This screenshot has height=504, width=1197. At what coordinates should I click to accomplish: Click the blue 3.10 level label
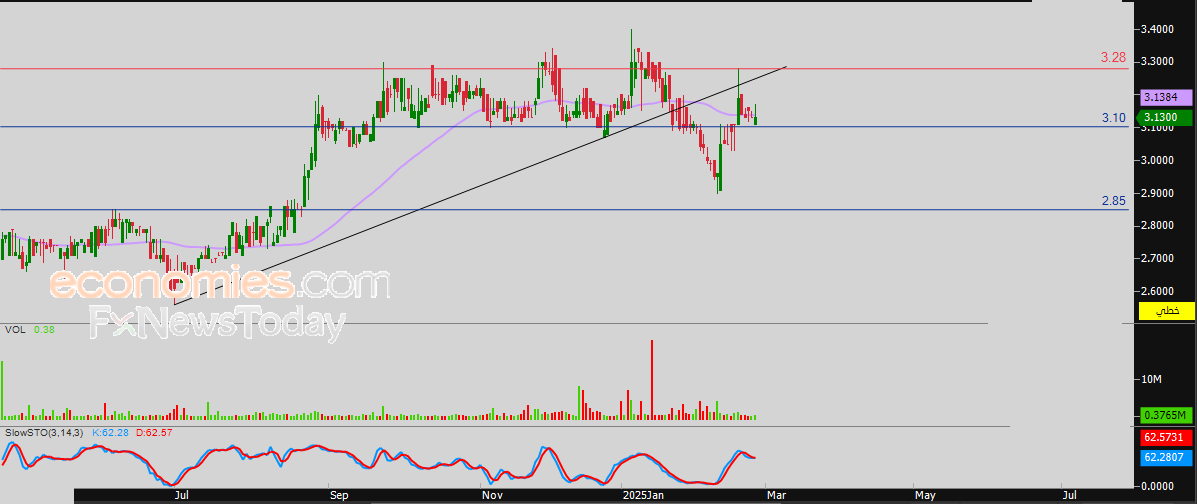(1113, 118)
